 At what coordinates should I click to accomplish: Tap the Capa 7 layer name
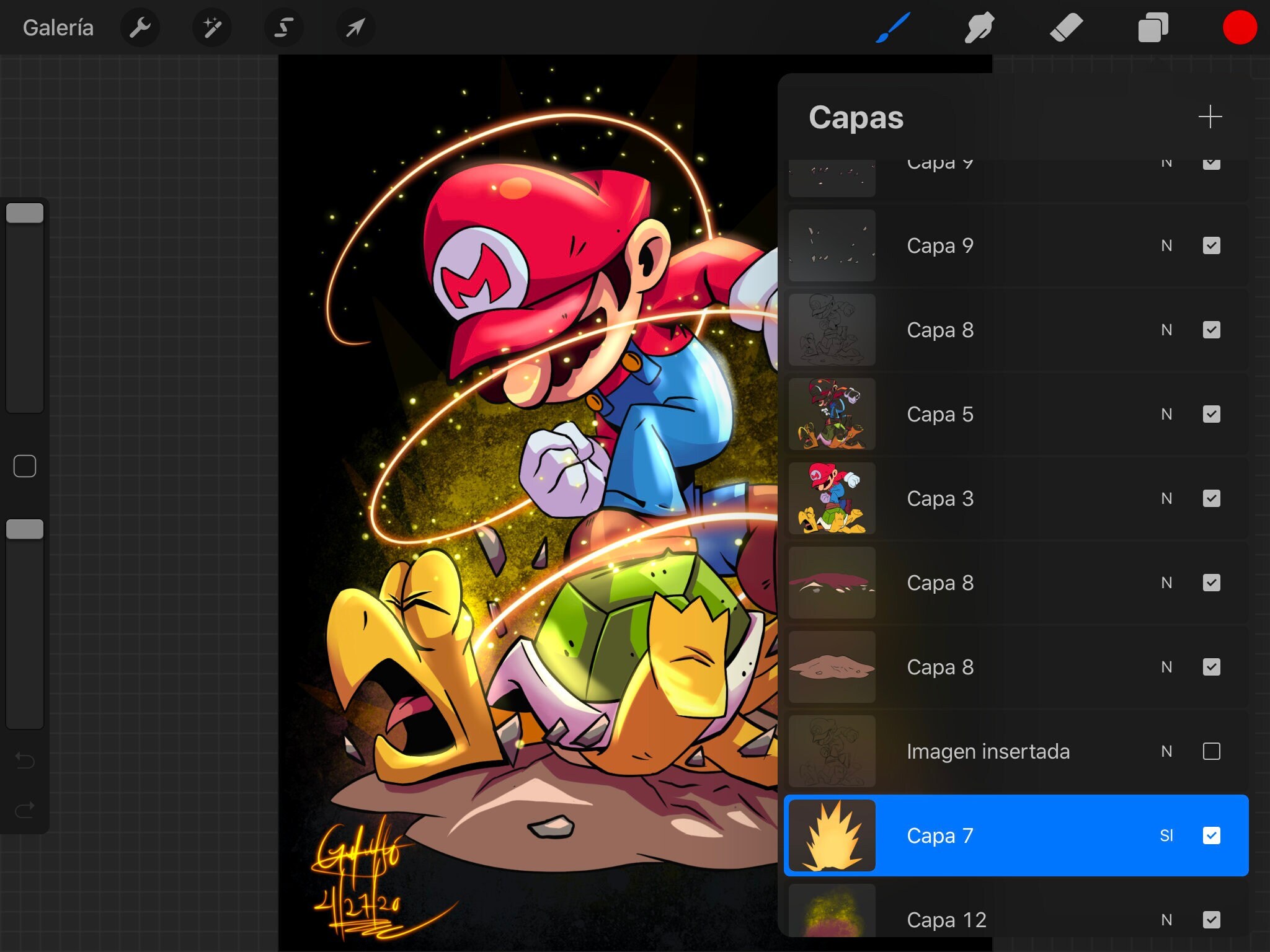click(940, 835)
